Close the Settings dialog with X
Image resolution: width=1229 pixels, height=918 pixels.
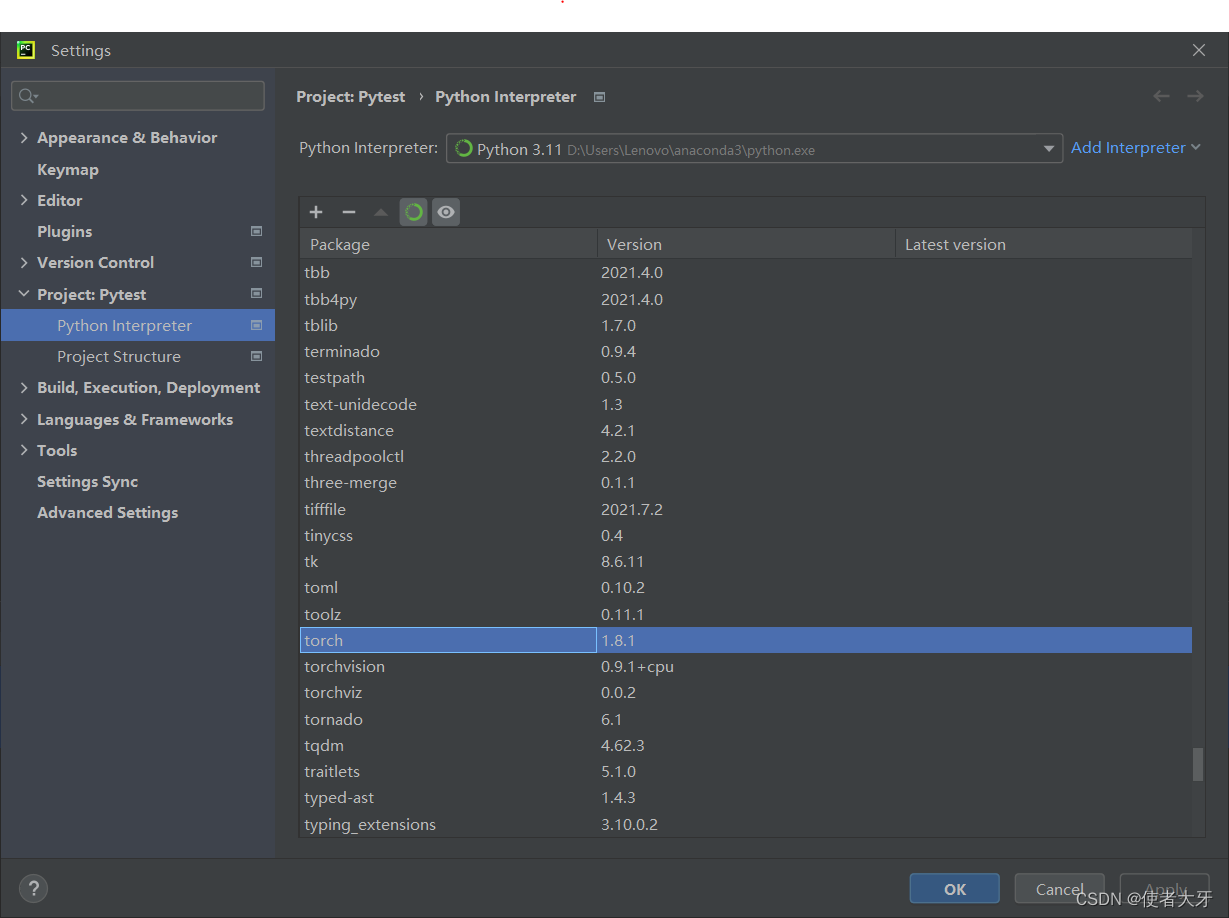[x=1199, y=50]
